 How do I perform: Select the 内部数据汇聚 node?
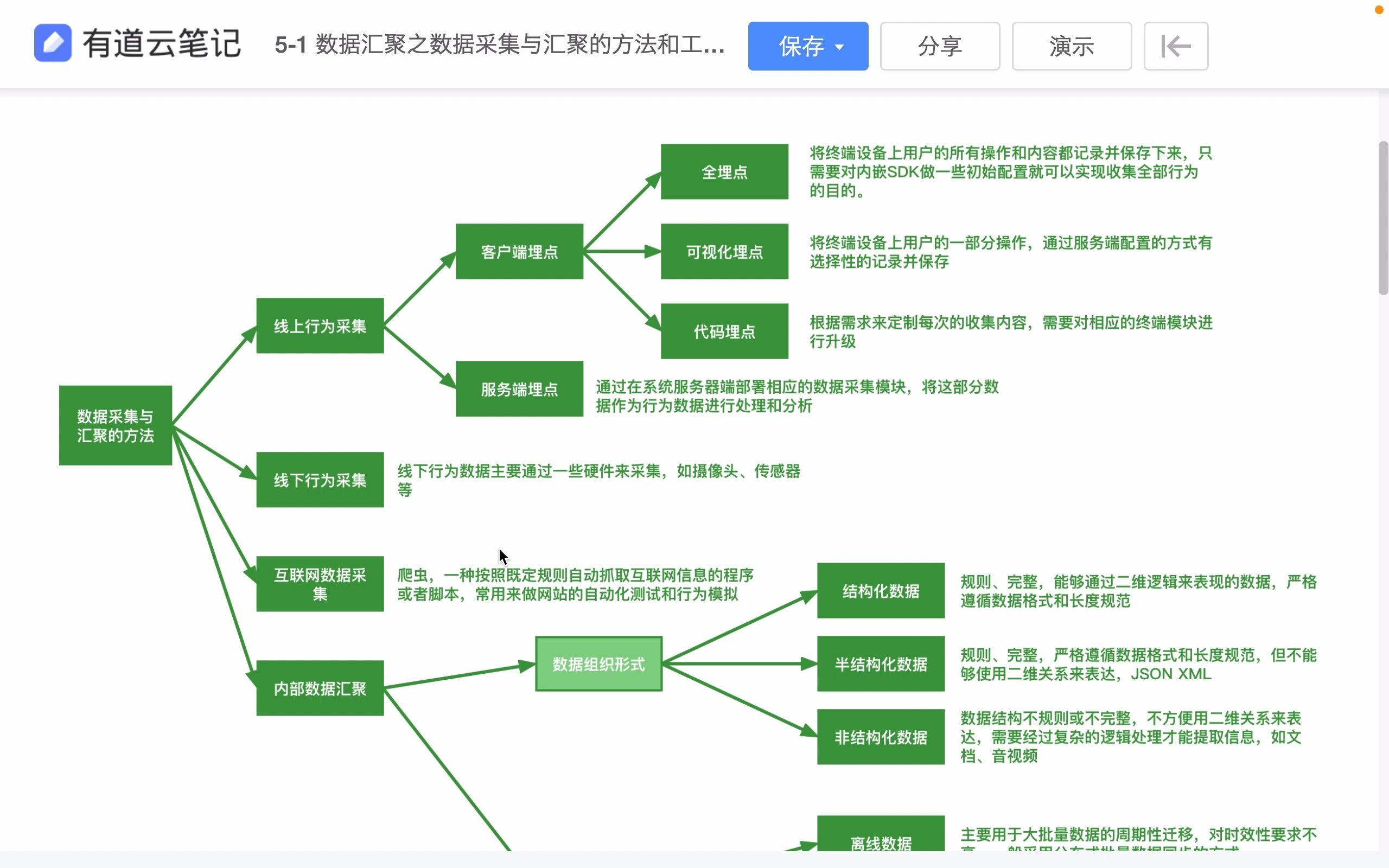[x=320, y=688]
